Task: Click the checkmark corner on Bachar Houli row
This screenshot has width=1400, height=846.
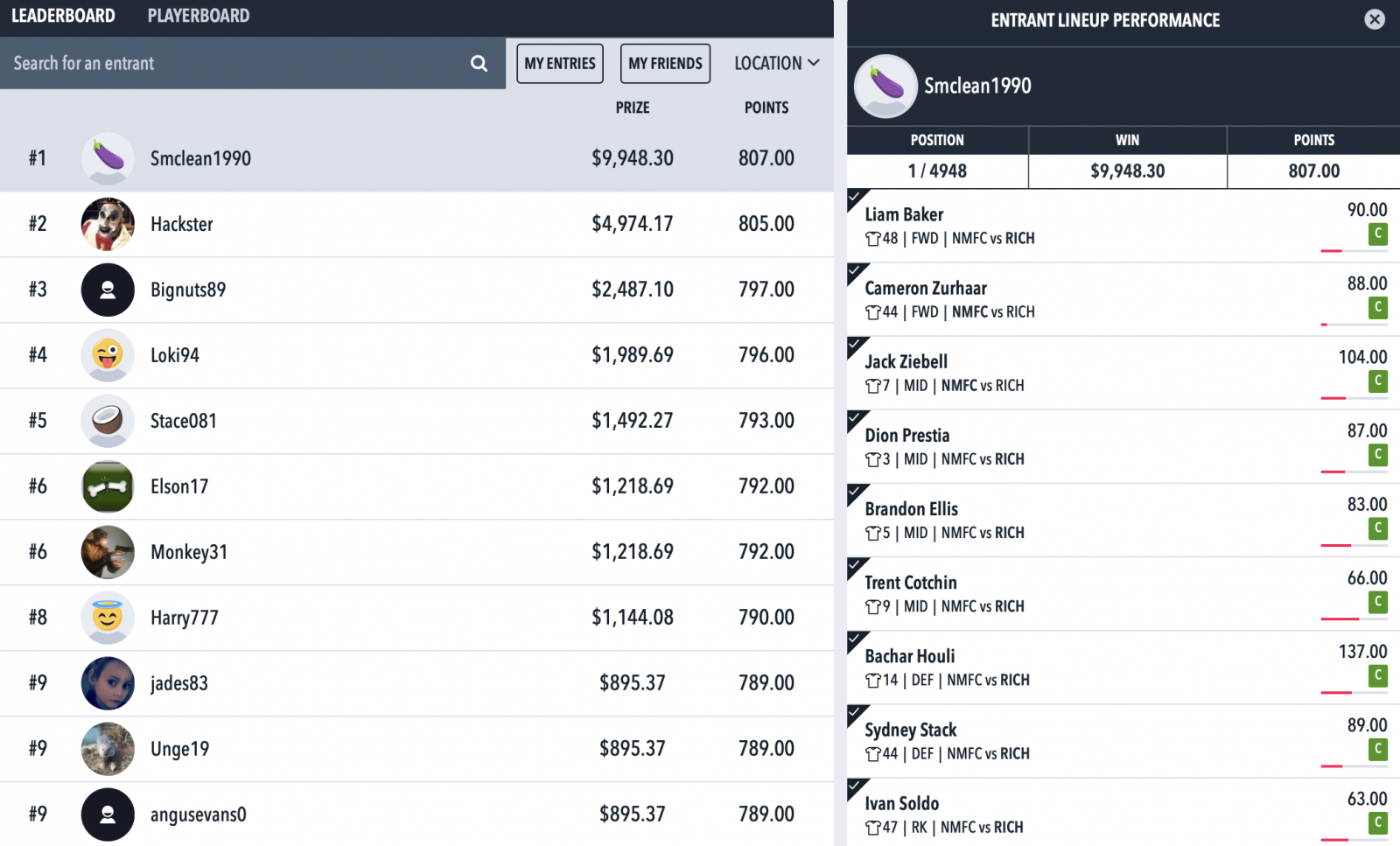Action: [857, 640]
